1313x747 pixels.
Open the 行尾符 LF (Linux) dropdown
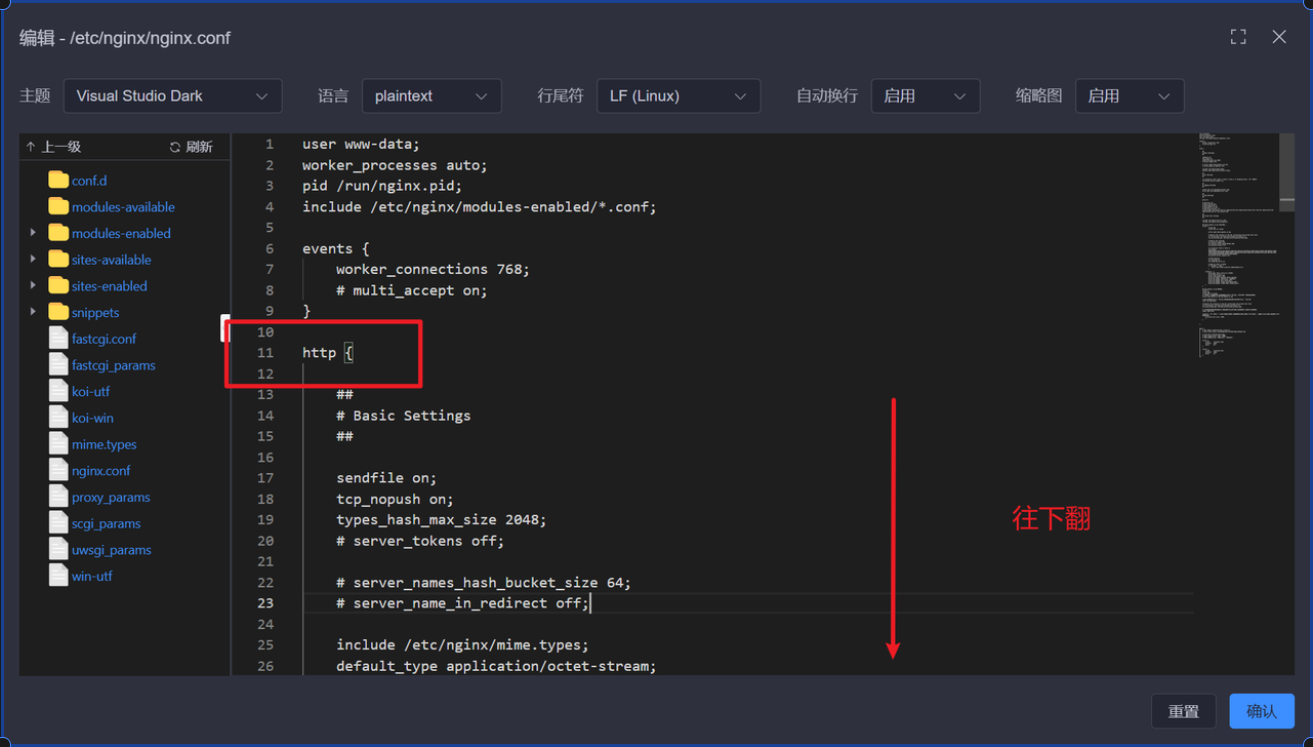coord(679,96)
